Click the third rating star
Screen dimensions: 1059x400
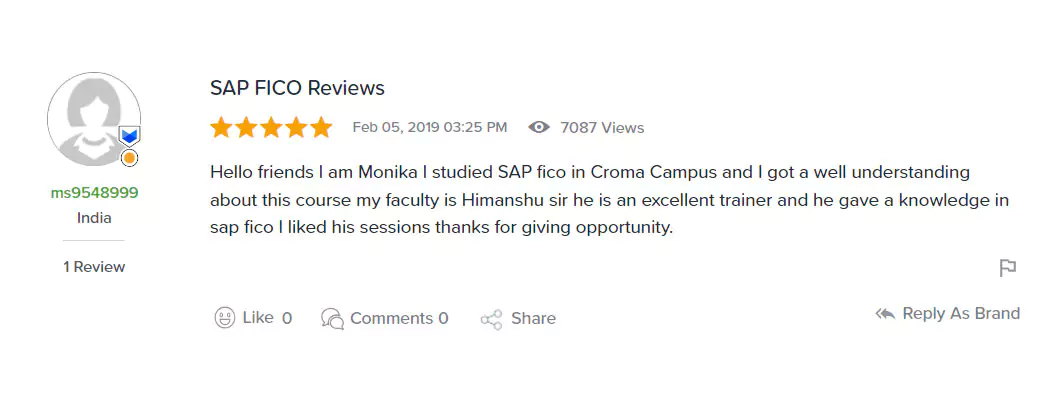pyautogui.click(x=271, y=127)
